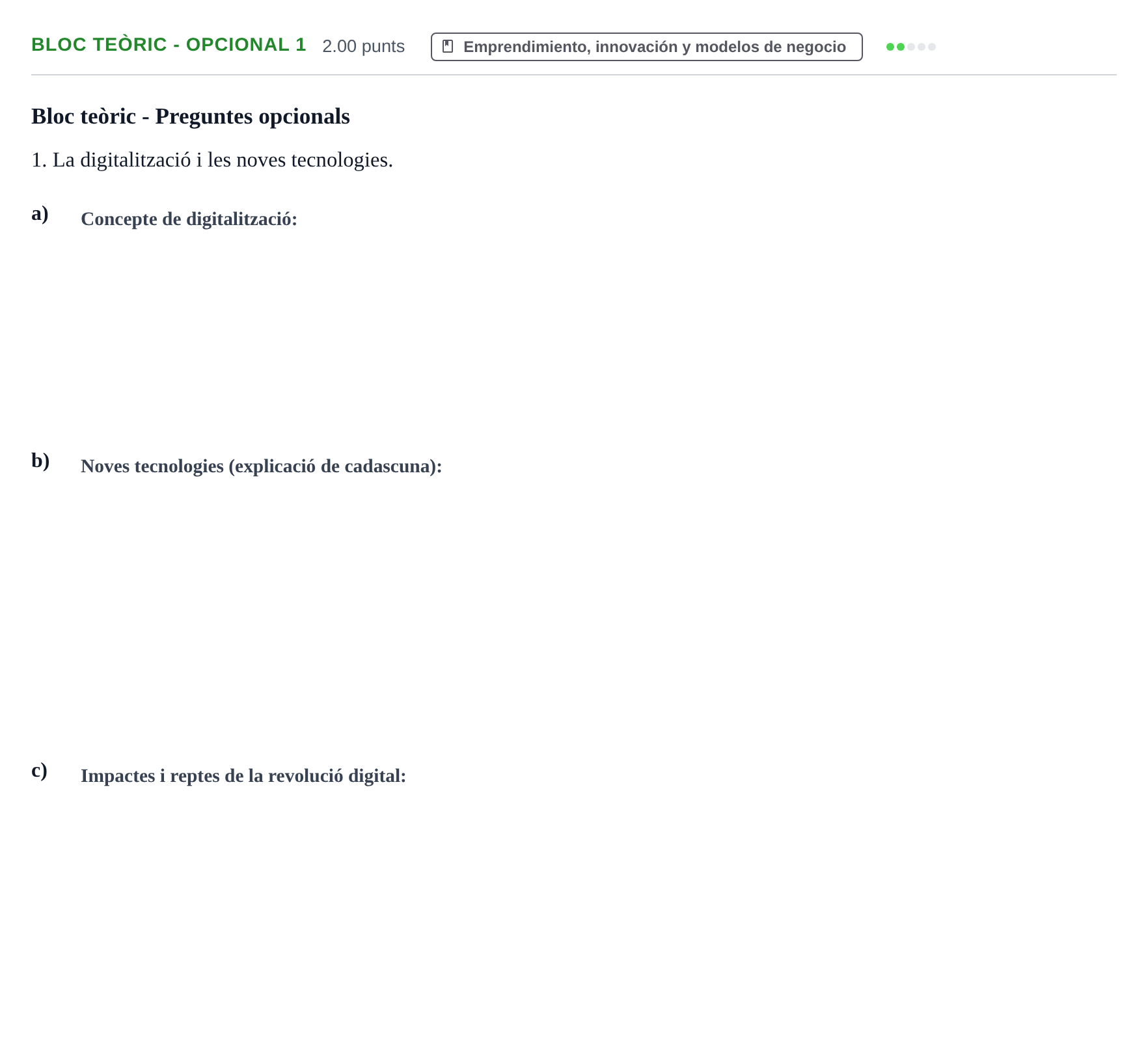The height and width of the screenshot is (1046, 1148).
Task: Click the green difficulty dots indicator
Action: click(x=910, y=47)
